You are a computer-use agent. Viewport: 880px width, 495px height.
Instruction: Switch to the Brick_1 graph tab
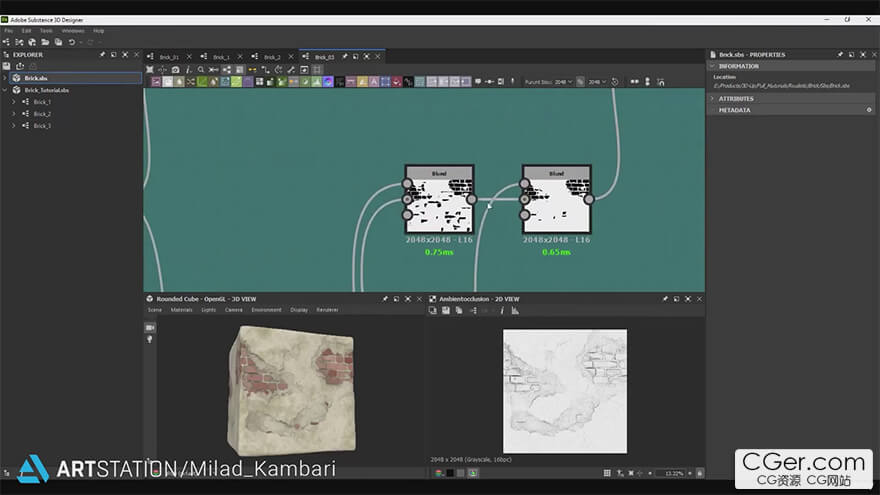tap(221, 57)
